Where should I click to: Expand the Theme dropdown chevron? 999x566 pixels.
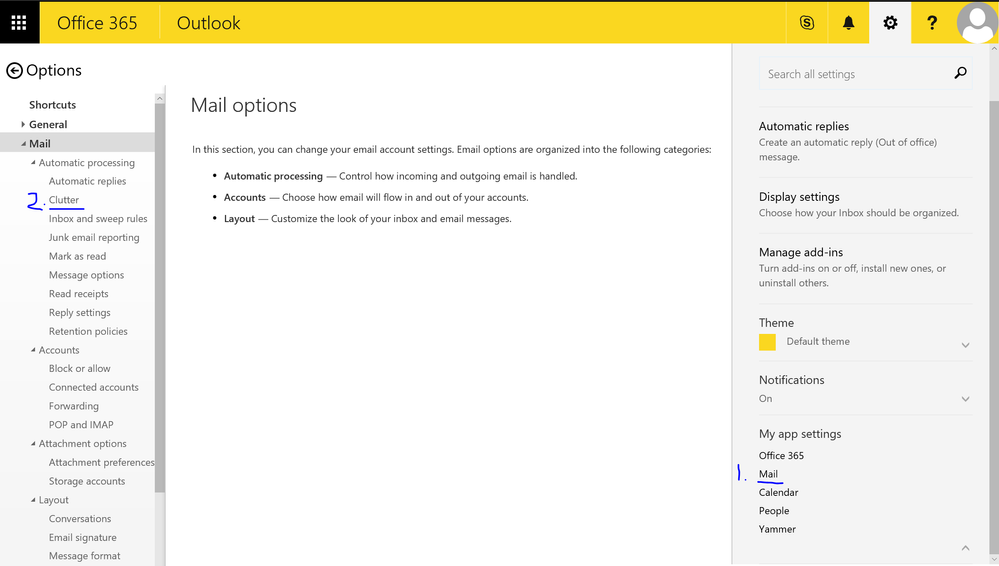pyautogui.click(x=965, y=345)
